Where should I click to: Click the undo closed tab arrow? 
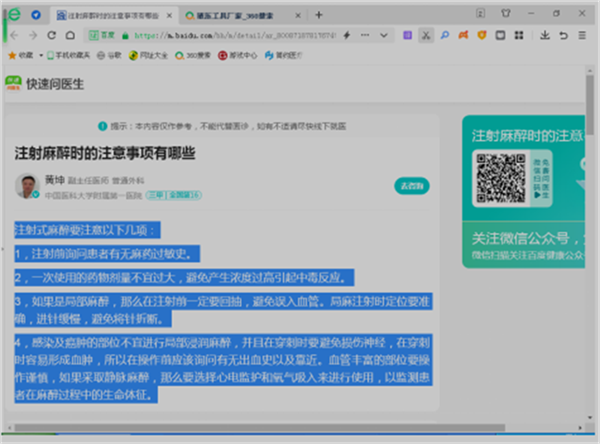(564, 36)
